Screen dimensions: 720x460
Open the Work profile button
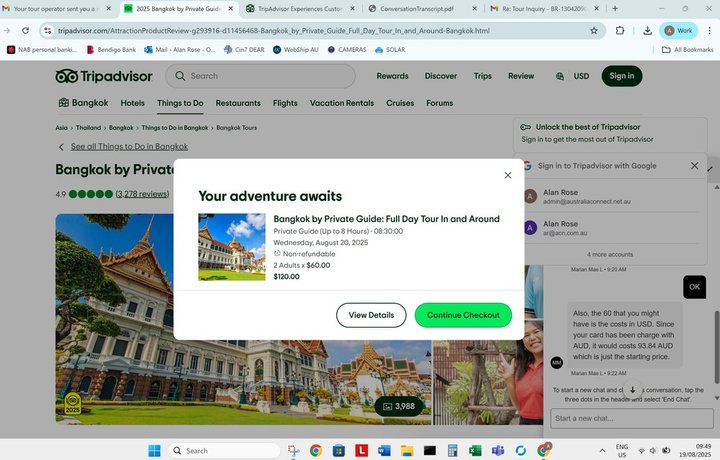point(679,31)
